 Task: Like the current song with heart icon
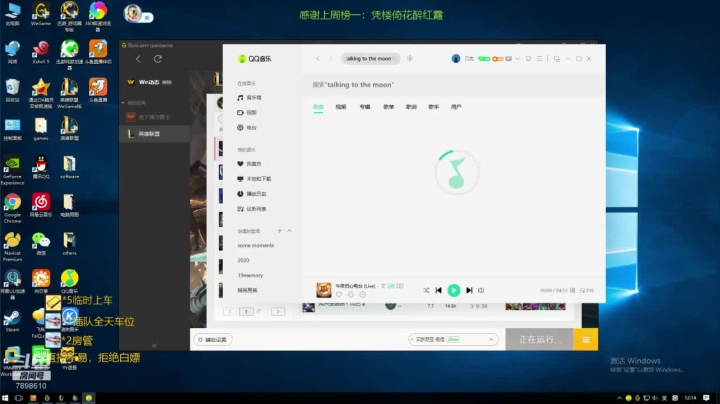click(339, 294)
